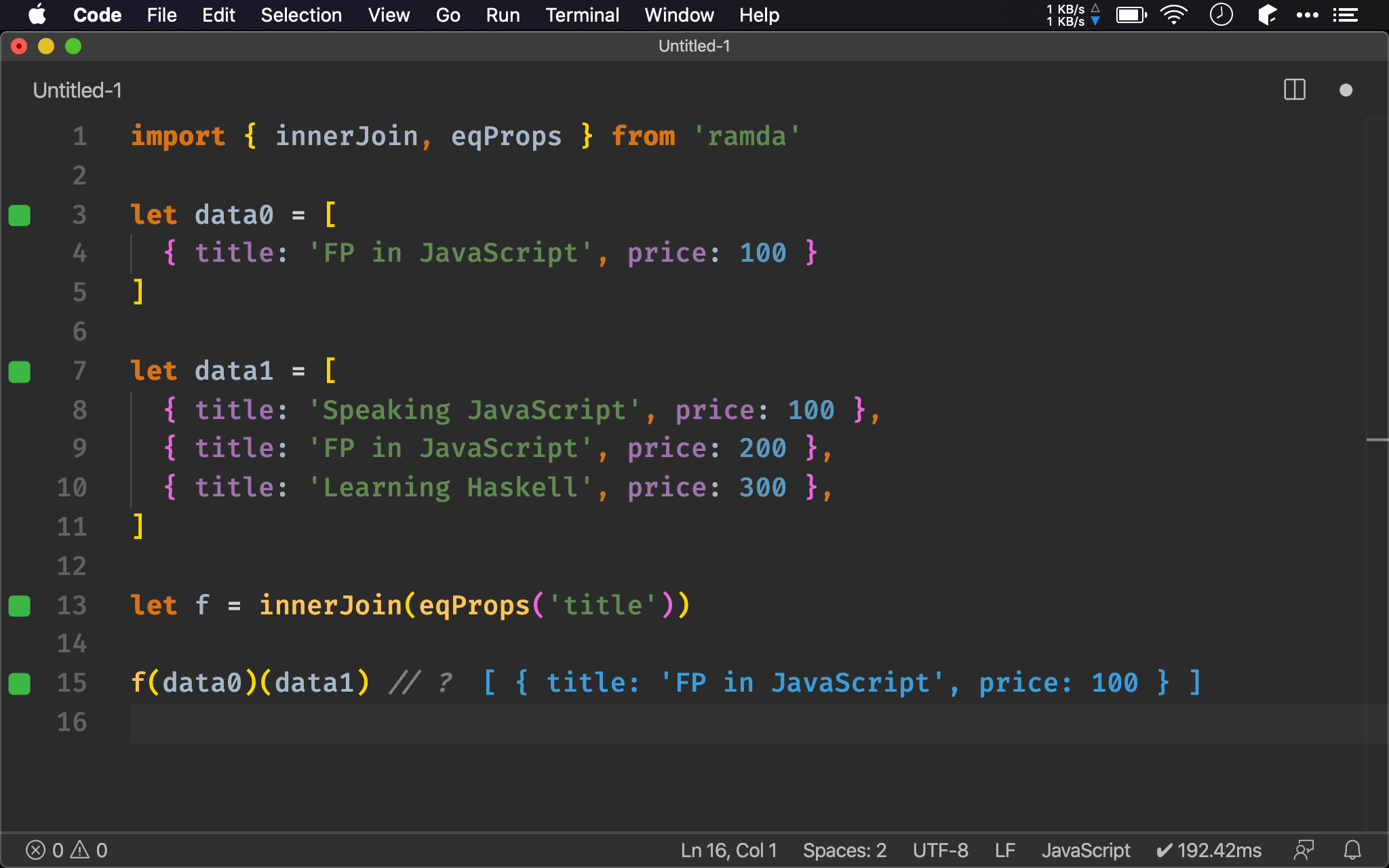Screen dimensions: 1389x868
Task: Change the LF end of line sequence
Action: click(x=1005, y=850)
